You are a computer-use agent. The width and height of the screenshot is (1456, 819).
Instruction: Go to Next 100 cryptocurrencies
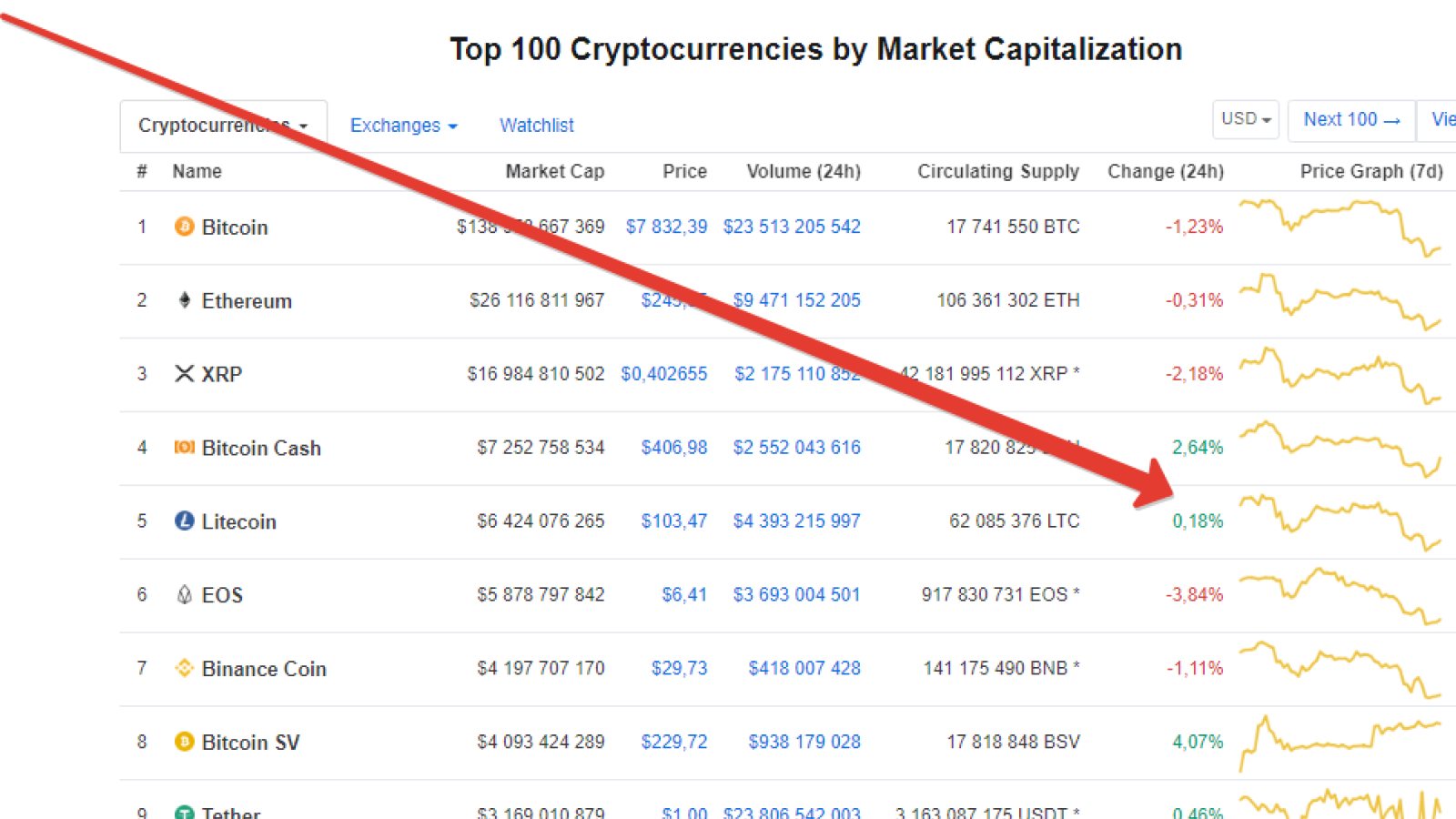pyautogui.click(x=1351, y=119)
